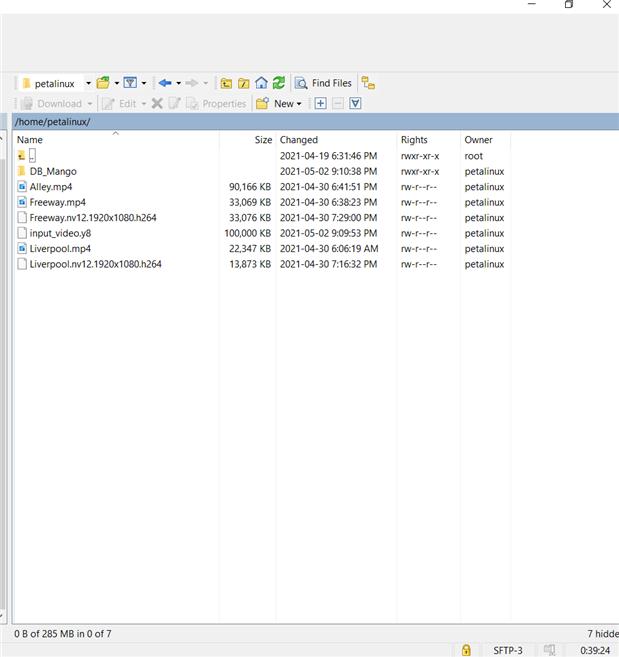
Task: Select the input_video.y8 file
Action: point(60,233)
